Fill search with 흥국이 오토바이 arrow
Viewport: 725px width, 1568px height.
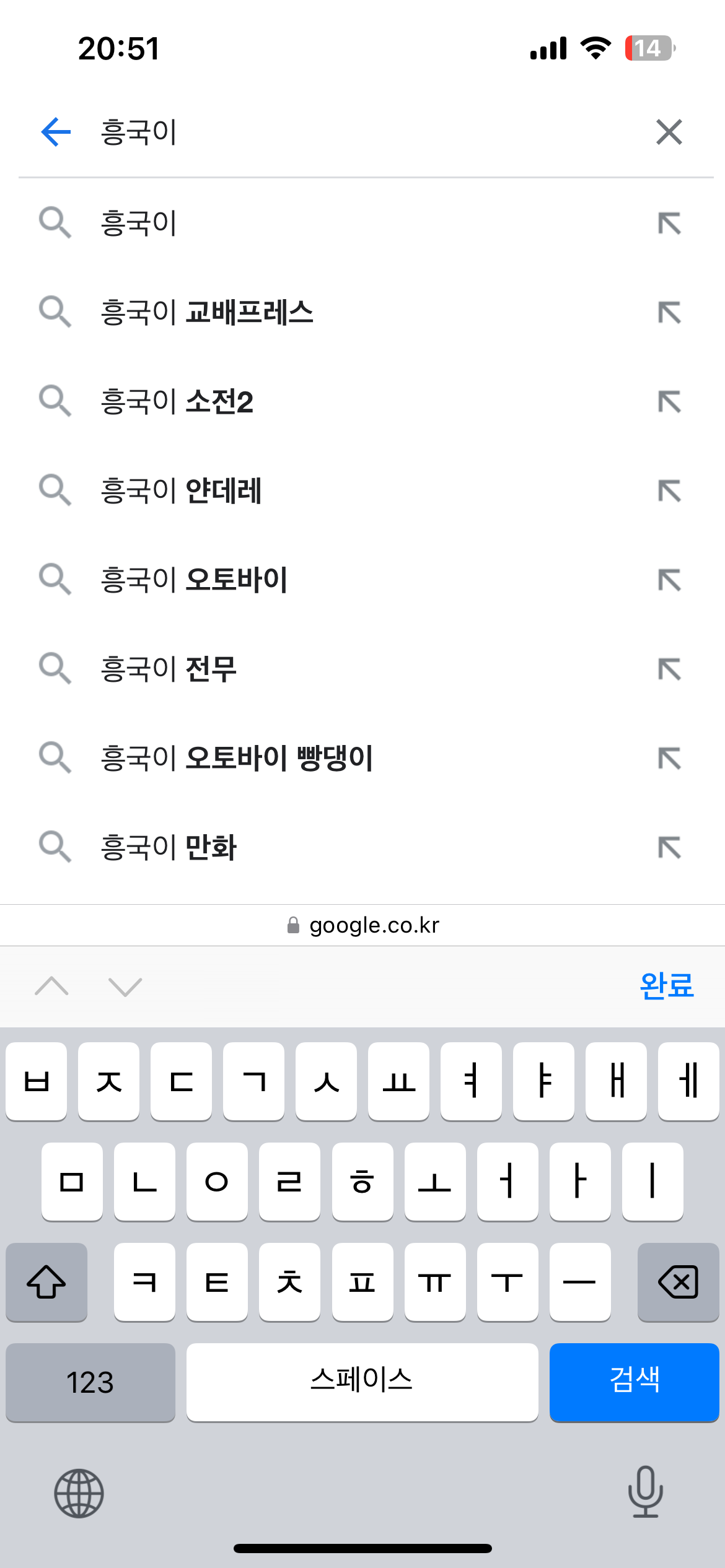669,580
